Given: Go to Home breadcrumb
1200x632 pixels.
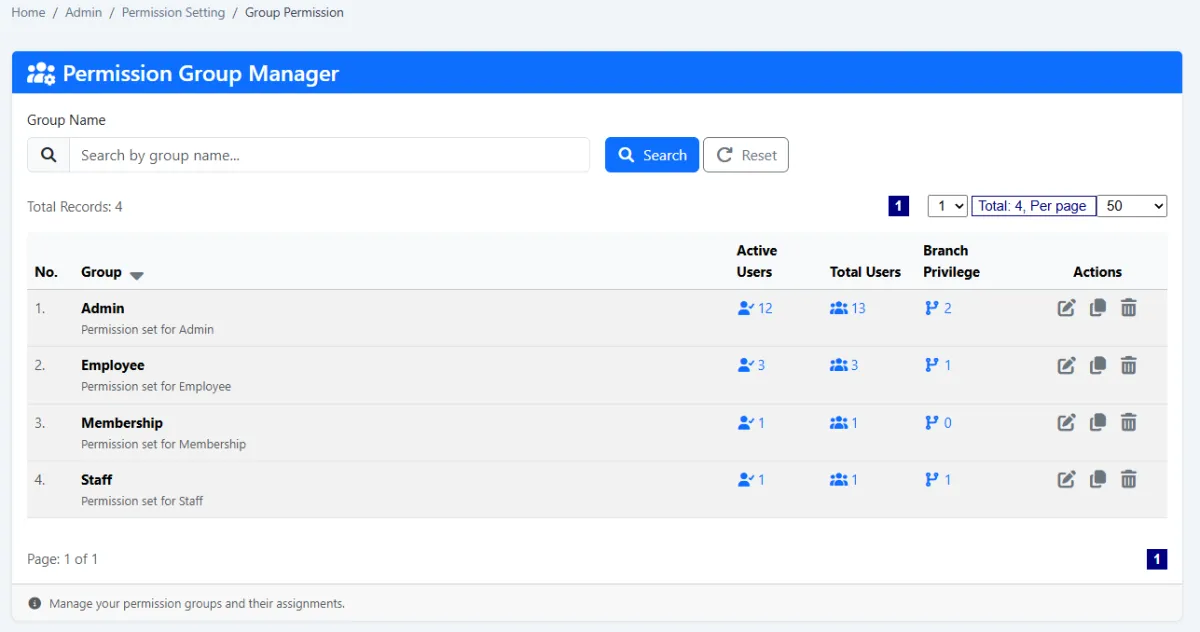Looking at the screenshot, I should click(28, 13).
